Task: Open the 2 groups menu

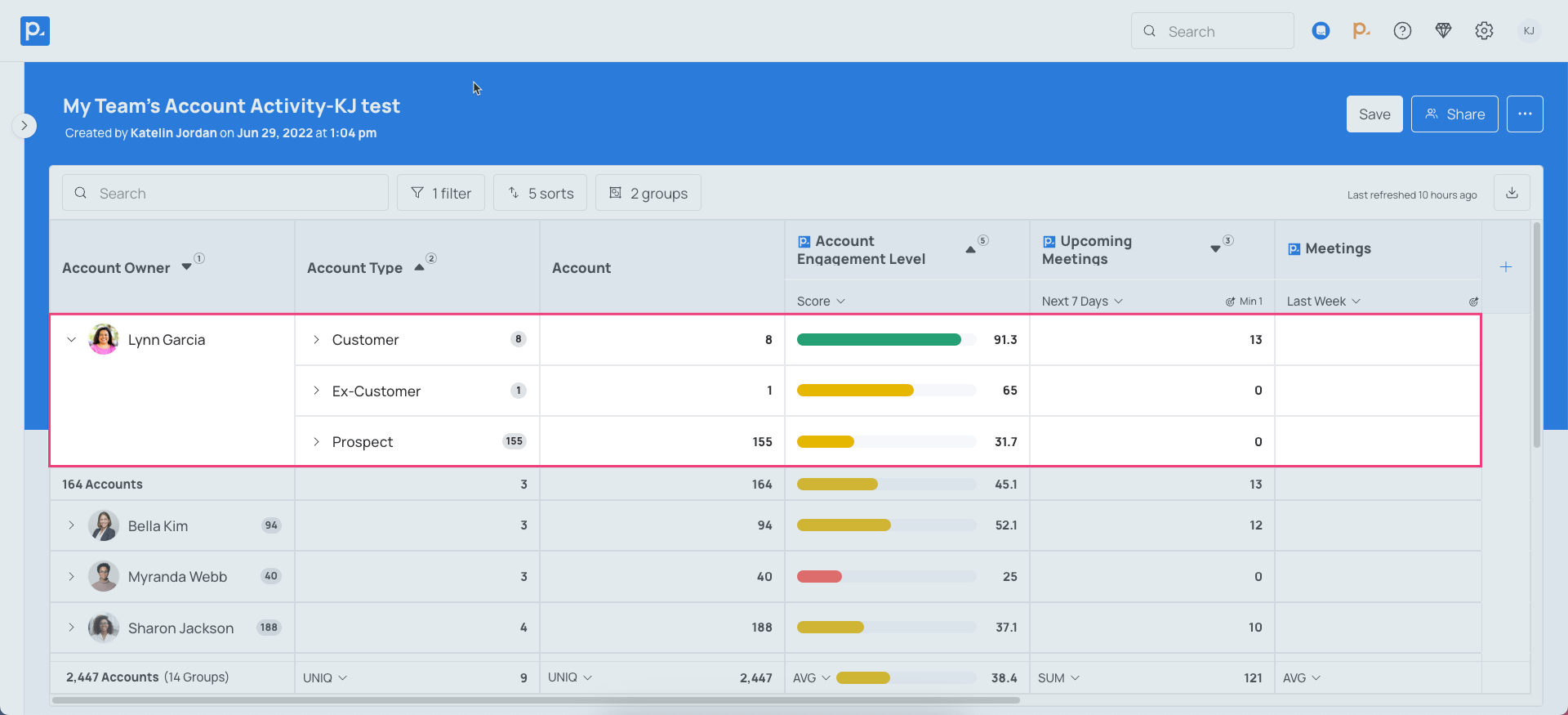Action: point(648,193)
